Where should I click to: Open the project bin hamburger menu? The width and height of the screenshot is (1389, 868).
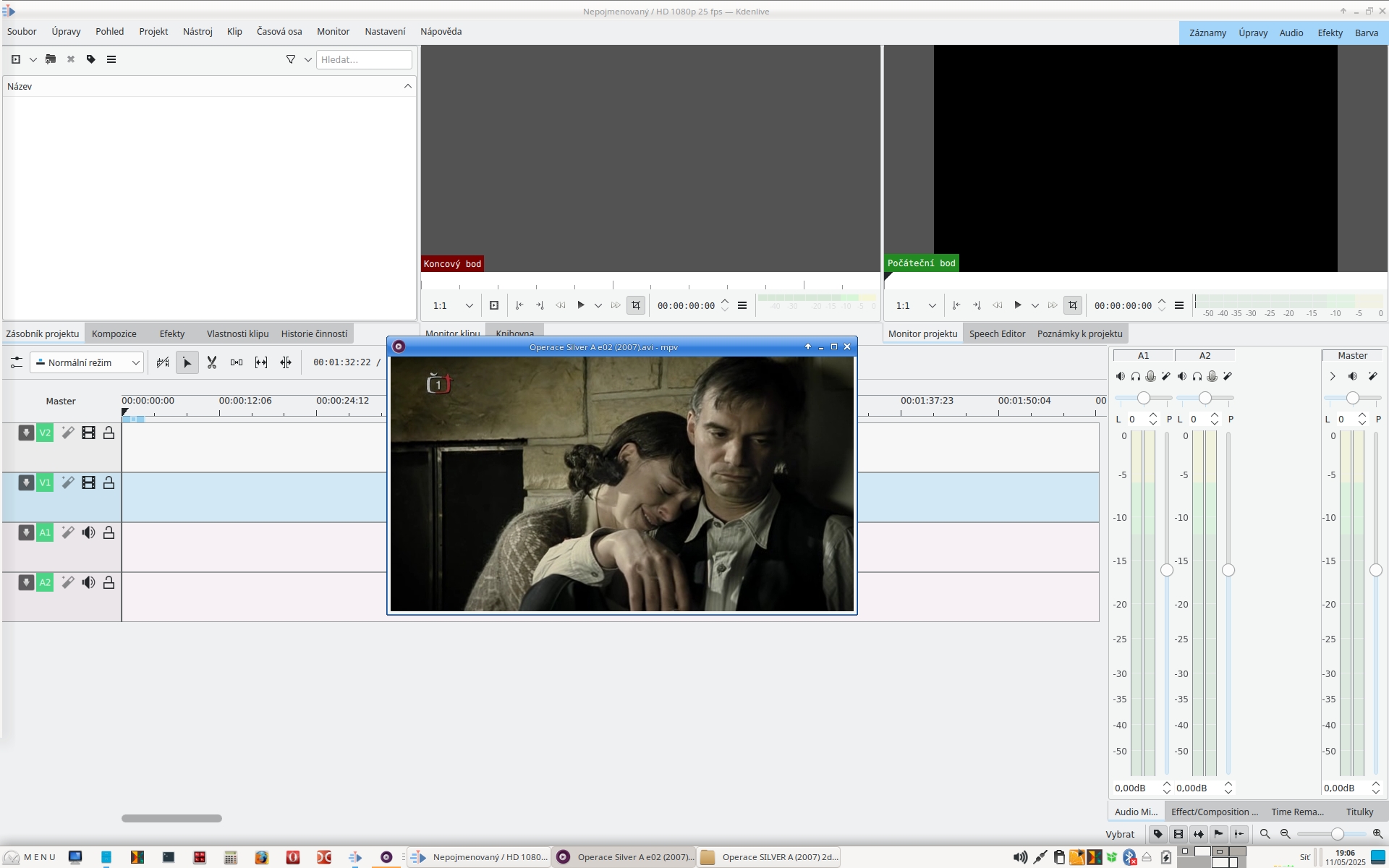(111, 59)
